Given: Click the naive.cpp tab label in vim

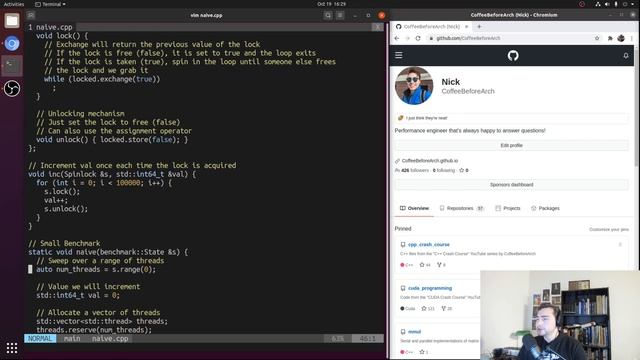Looking at the screenshot, I should [x=54, y=27].
